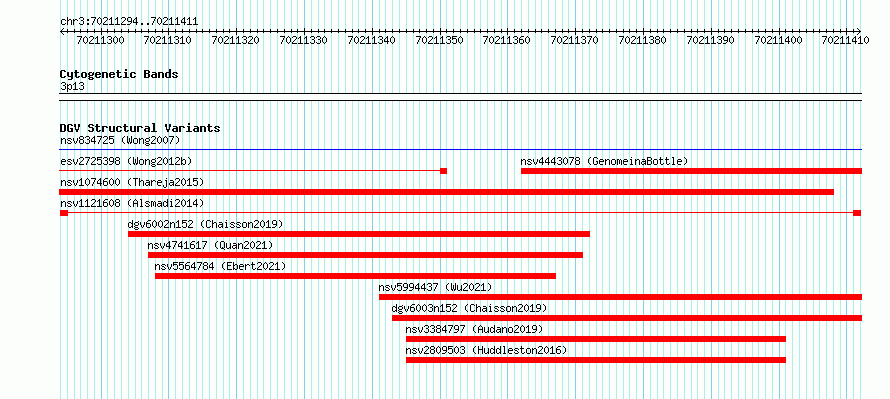Screen dimensions: 890x399
Task: Open nsv4443078 (GenomeinaBottle) label
Action: (604, 161)
